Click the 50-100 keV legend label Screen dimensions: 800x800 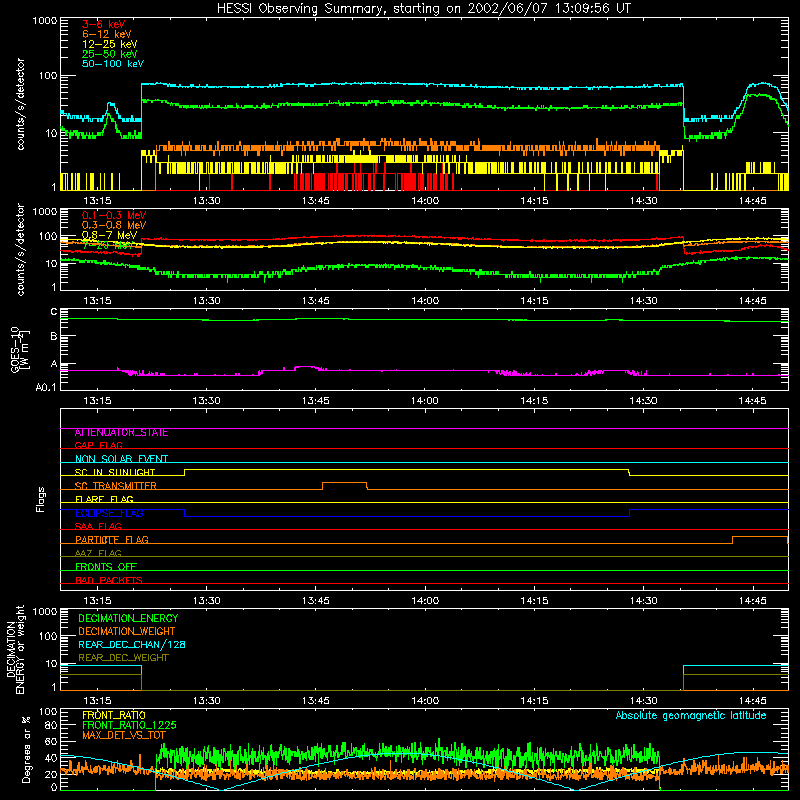(113, 64)
